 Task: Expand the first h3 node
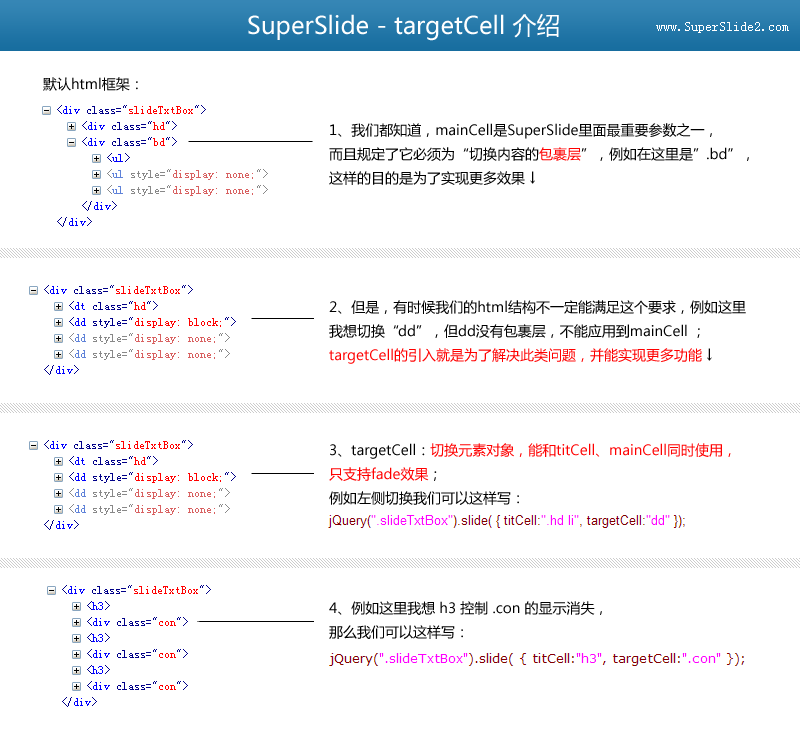pos(77,606)
